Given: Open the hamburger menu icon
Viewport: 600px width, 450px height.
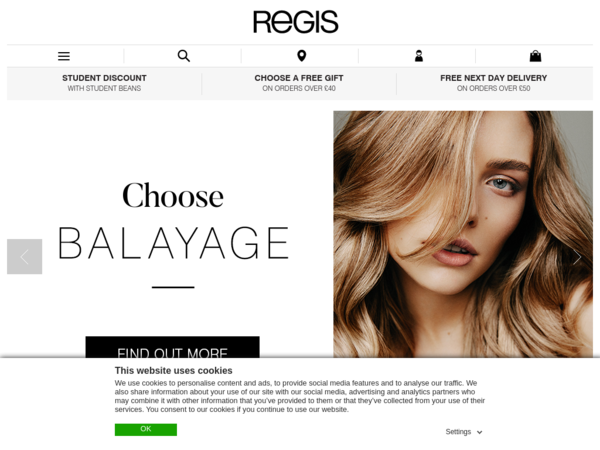Looking at the screenshot, I should pyautogui.click(x=64, y=56).
